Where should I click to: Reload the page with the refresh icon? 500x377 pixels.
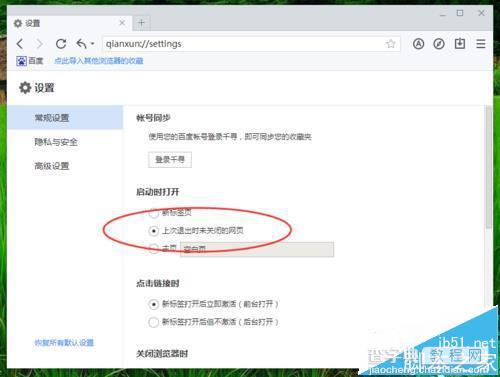[61, 44]
